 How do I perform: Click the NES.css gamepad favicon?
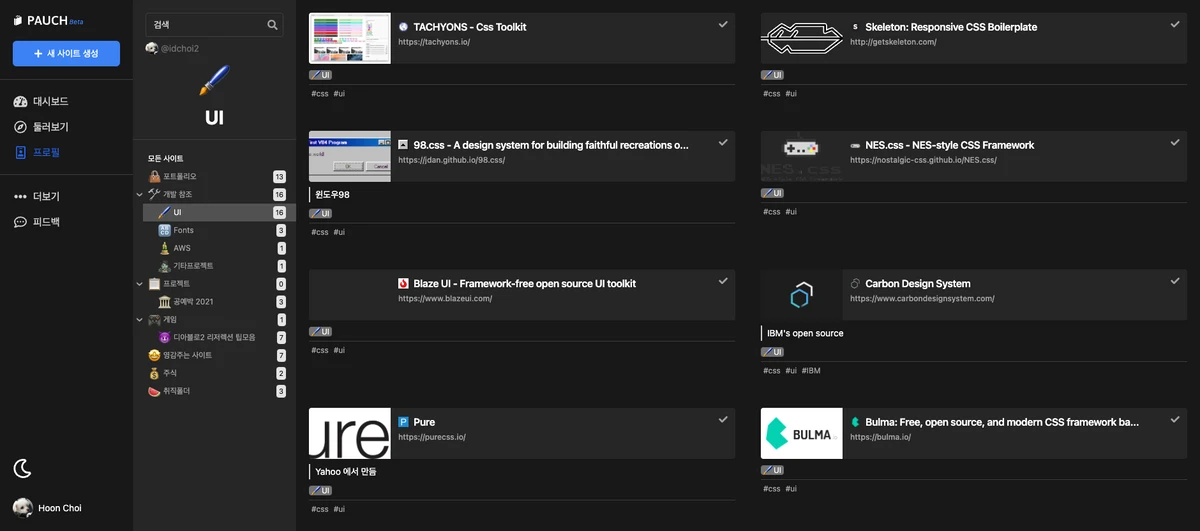tap(856, 145)
